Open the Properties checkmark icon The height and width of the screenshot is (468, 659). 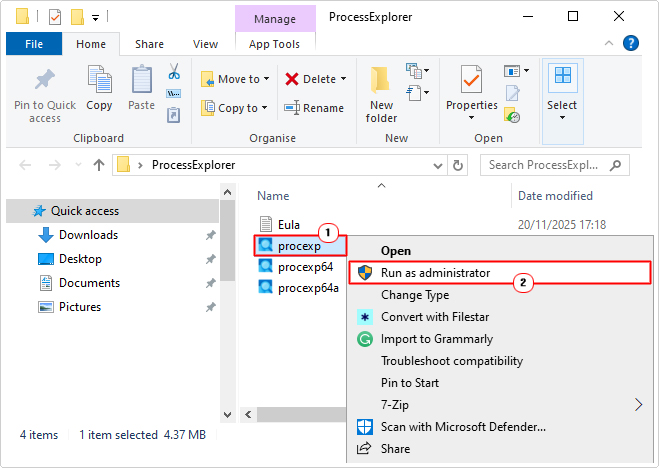471,79
